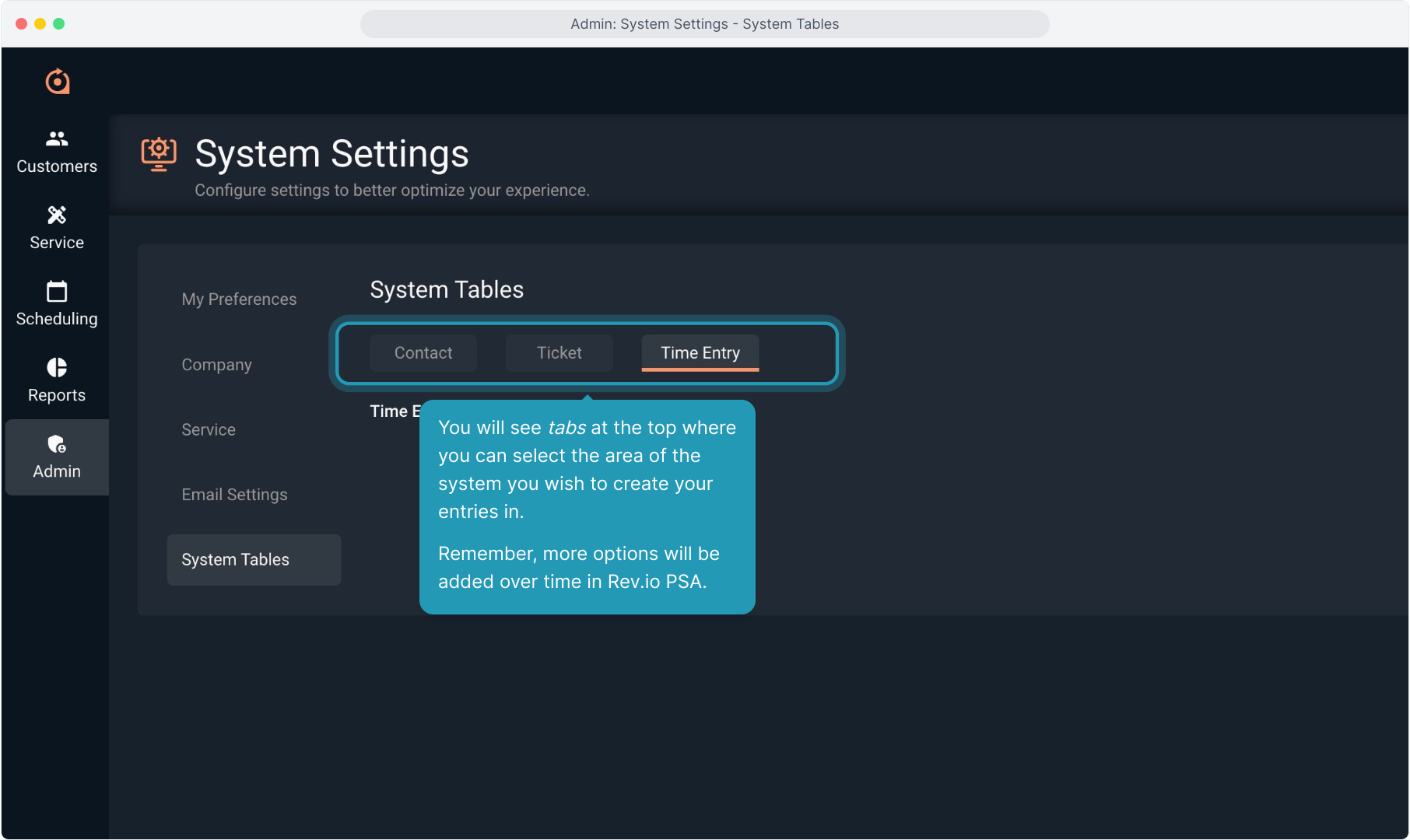
Task: Open Company settings section
Action: click(x=216, y=365)
